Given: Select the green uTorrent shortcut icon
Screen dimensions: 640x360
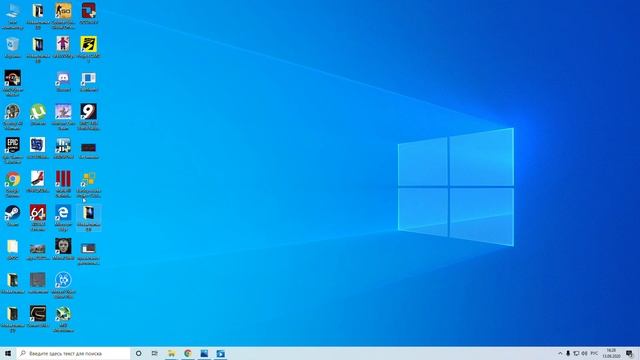Looking at the screenshot, I should click(x=38, y=112).
